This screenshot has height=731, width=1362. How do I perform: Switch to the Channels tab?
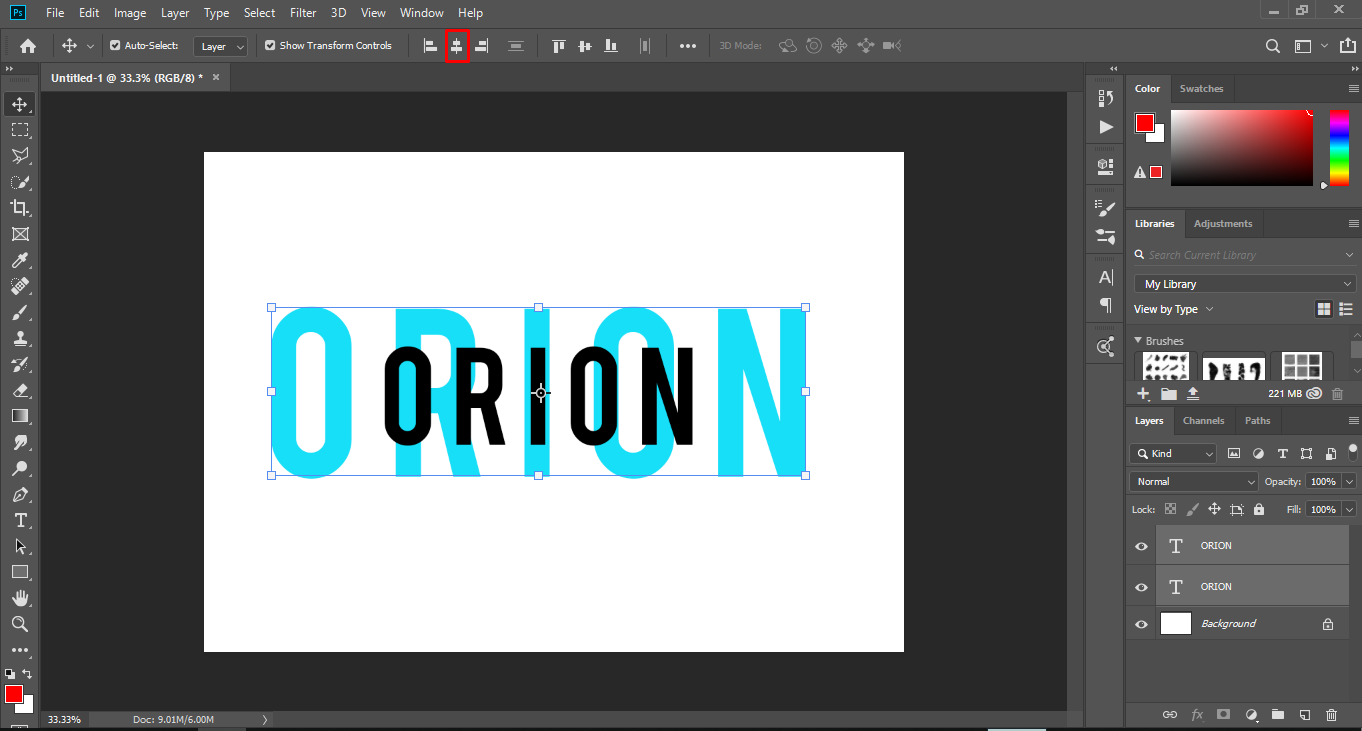click(x=1203, y=421)
